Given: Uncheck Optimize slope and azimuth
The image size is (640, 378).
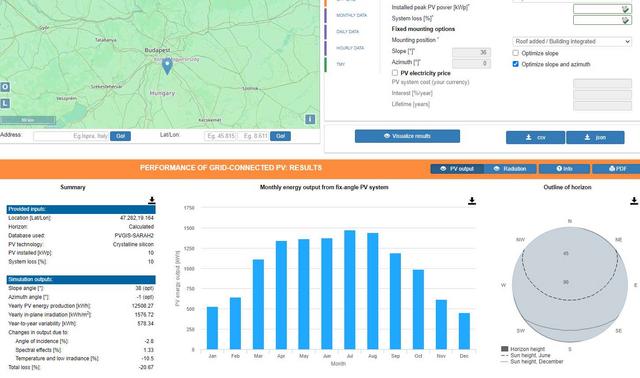Looking at the screenshot, I should (x=516, y=64).
